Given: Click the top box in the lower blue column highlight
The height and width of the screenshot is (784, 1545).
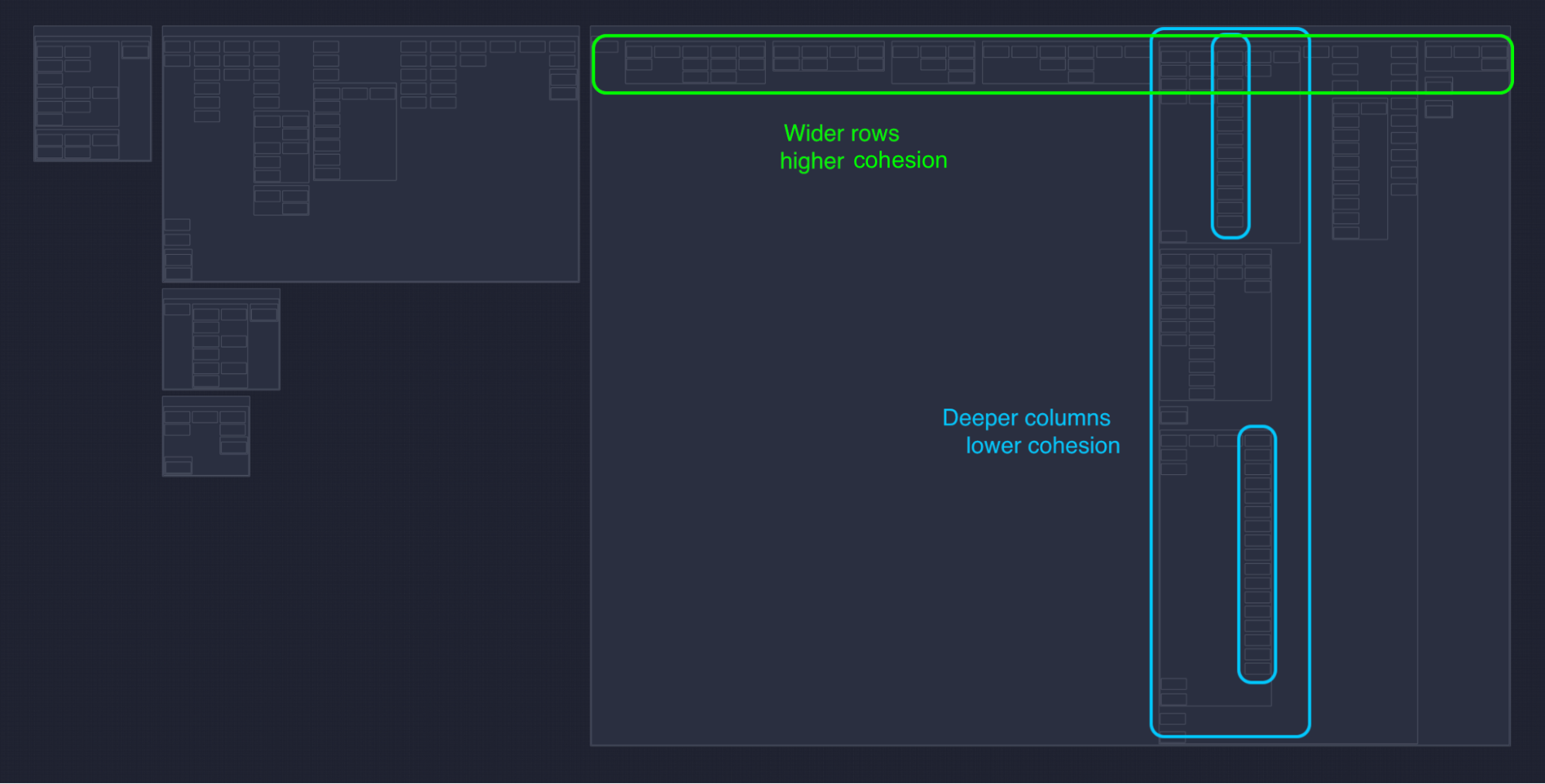Looking at the screenshot, I should pos(1257,440).
